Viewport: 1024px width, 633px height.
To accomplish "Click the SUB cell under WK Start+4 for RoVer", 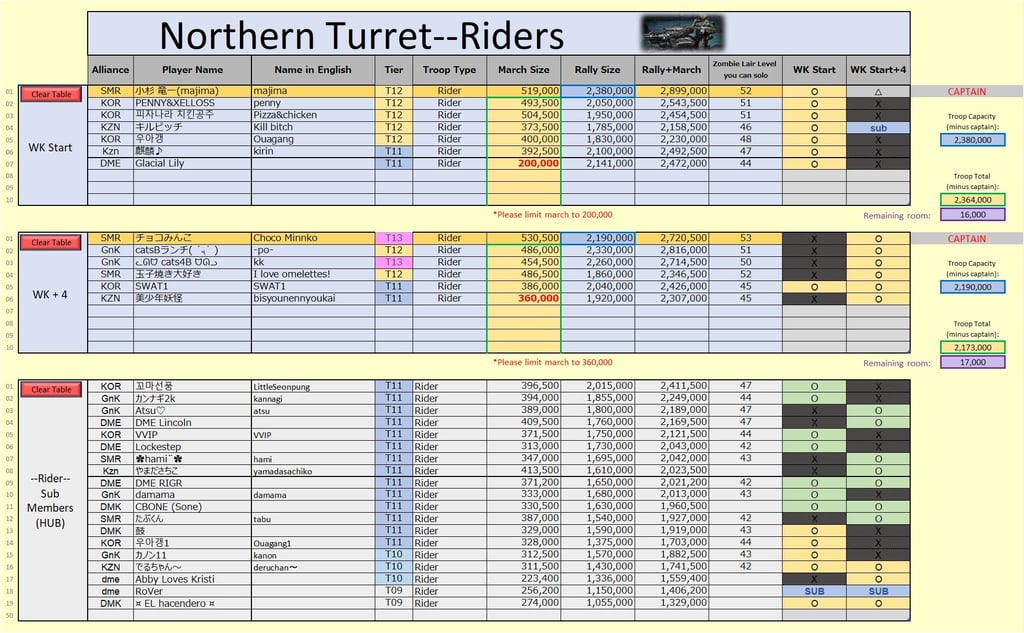I will [x=878, y=591].
